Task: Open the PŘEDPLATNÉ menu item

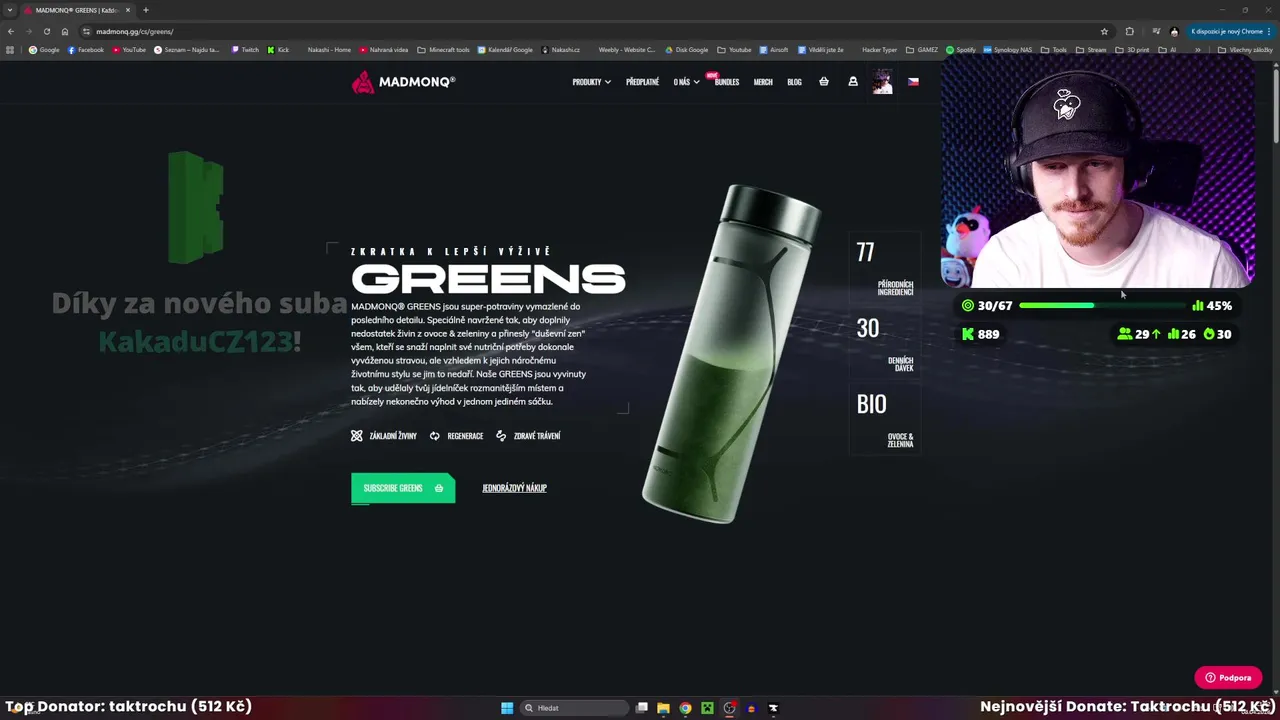Action: pyautogui.click(x=642, y=82)
